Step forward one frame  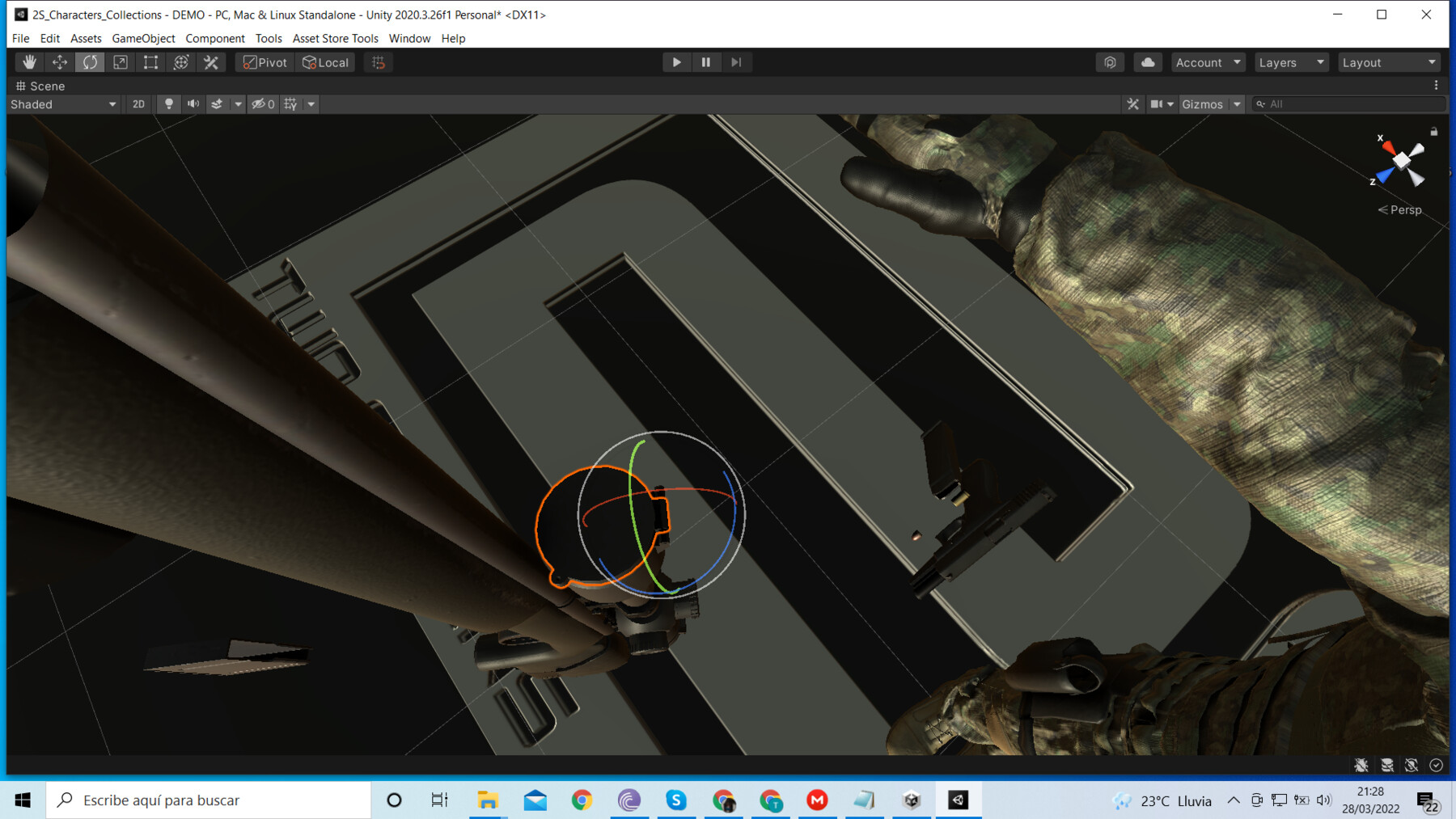click(736, 62)
